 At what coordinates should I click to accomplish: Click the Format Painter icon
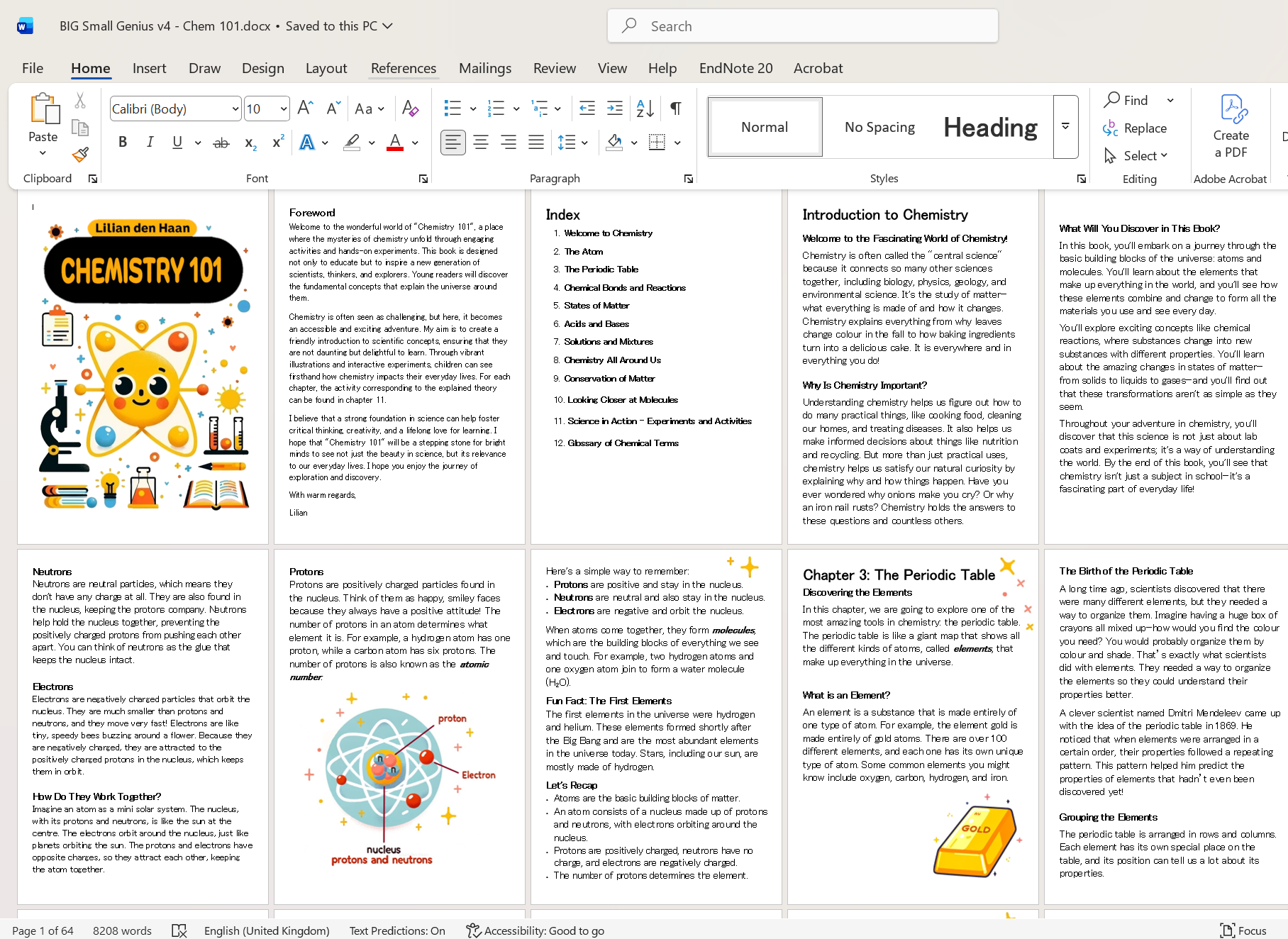point(80,155)
